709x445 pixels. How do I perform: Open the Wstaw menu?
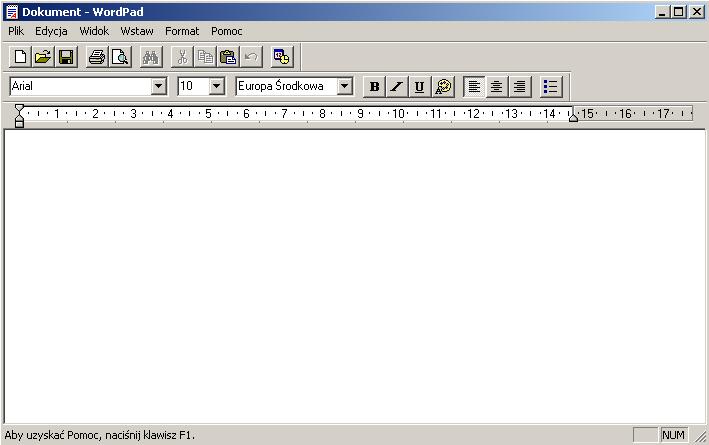137,31
